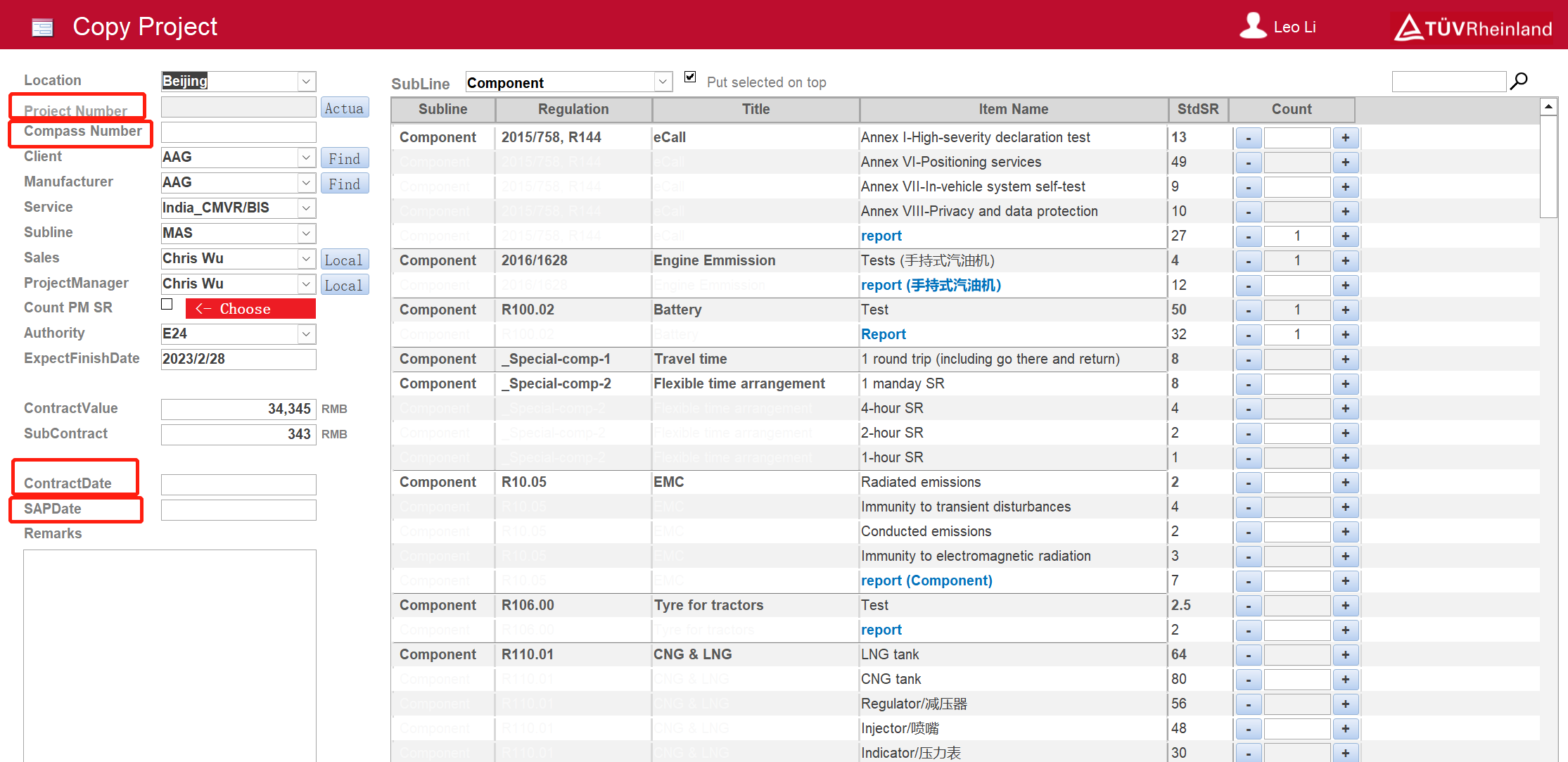1568x762 pixels.
Task: Click minus on the Tests (手持式汽油机) row
Action: tap(1249, 261)
